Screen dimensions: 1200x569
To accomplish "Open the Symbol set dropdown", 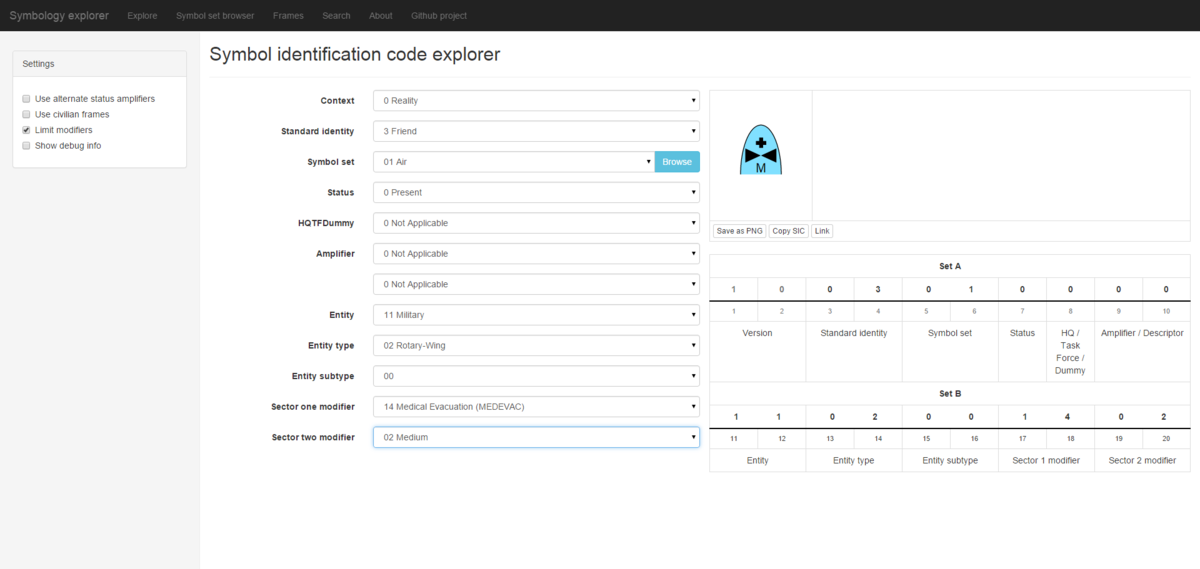I will tap(513, 162).
